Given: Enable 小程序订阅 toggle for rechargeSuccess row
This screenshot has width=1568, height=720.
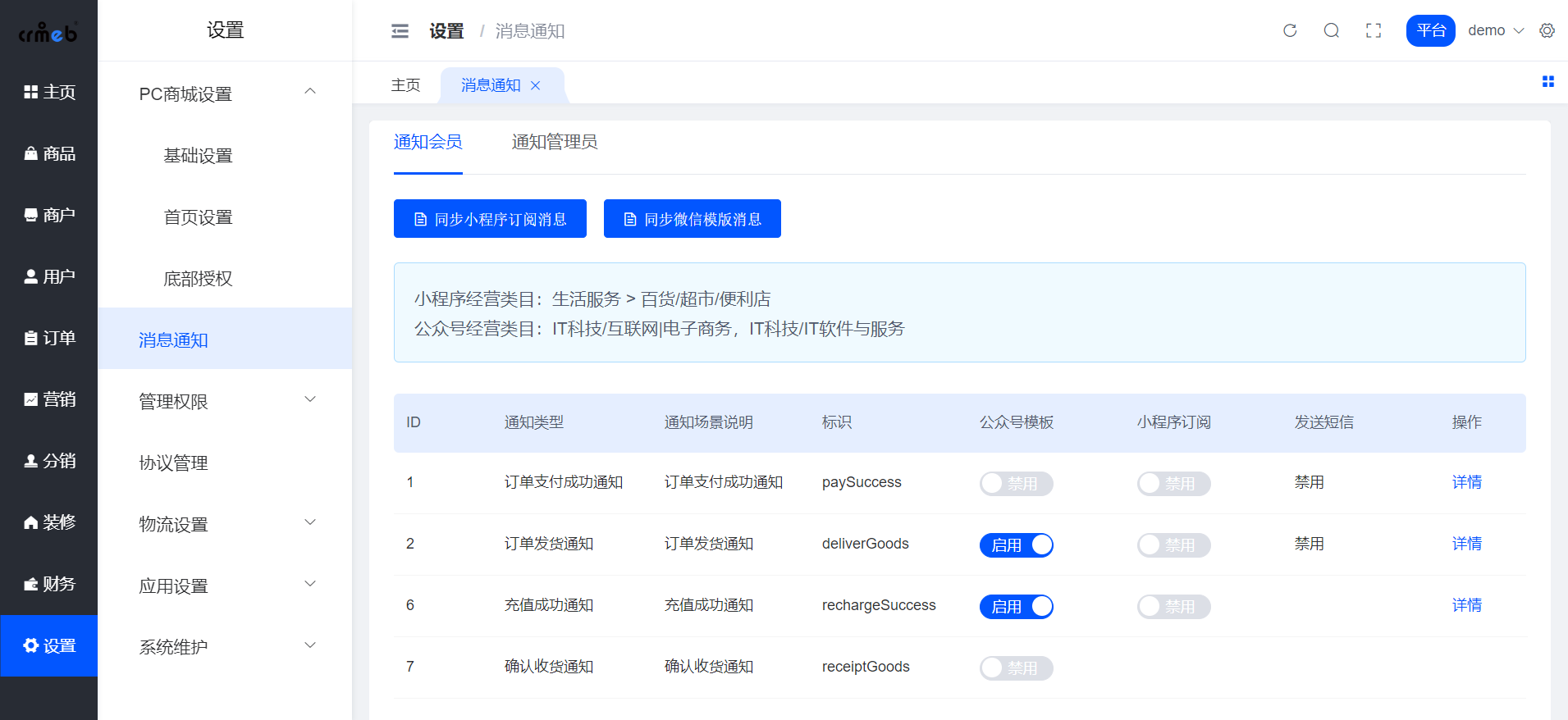Looking at the screenshot, I should pyautogui.click(x=1173, y=607).
